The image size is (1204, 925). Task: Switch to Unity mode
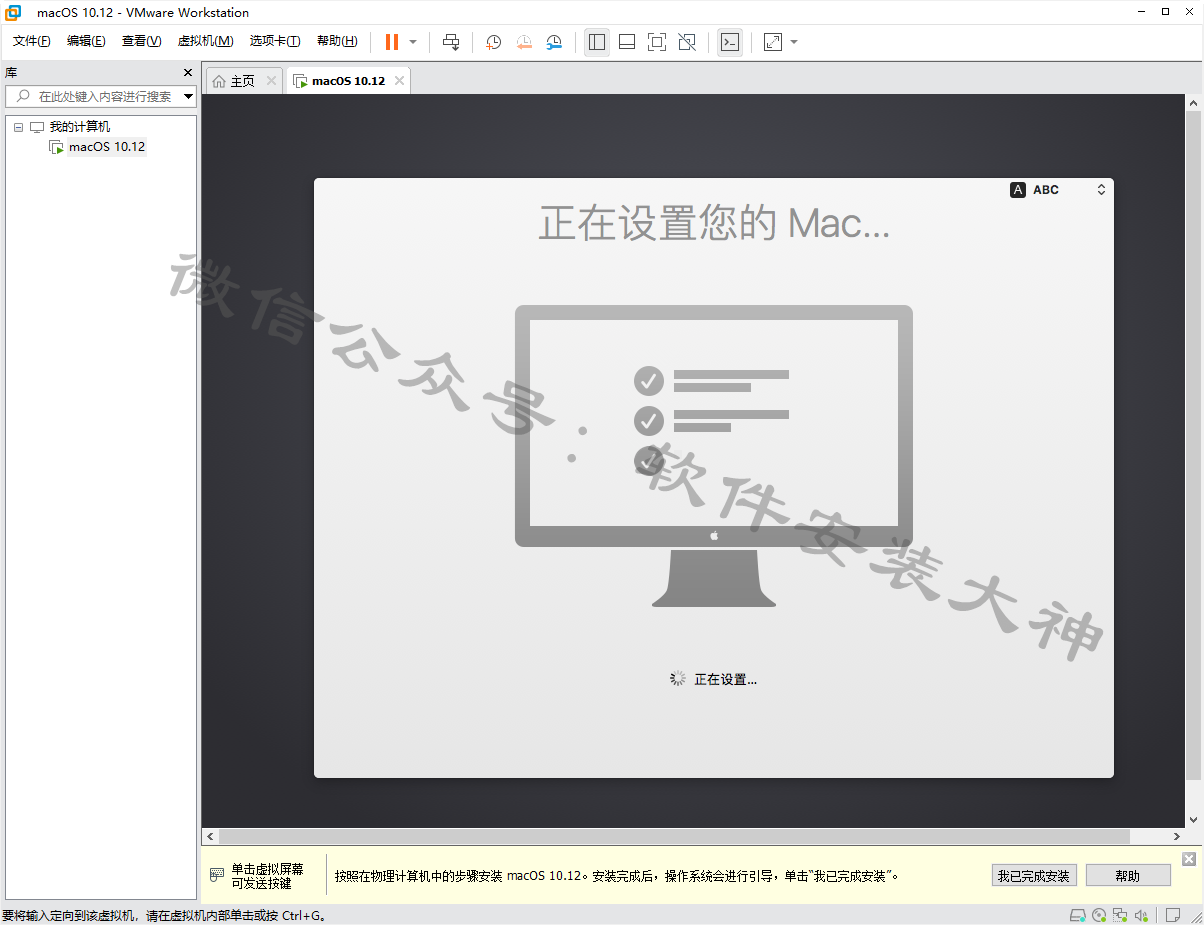(687, 42)
